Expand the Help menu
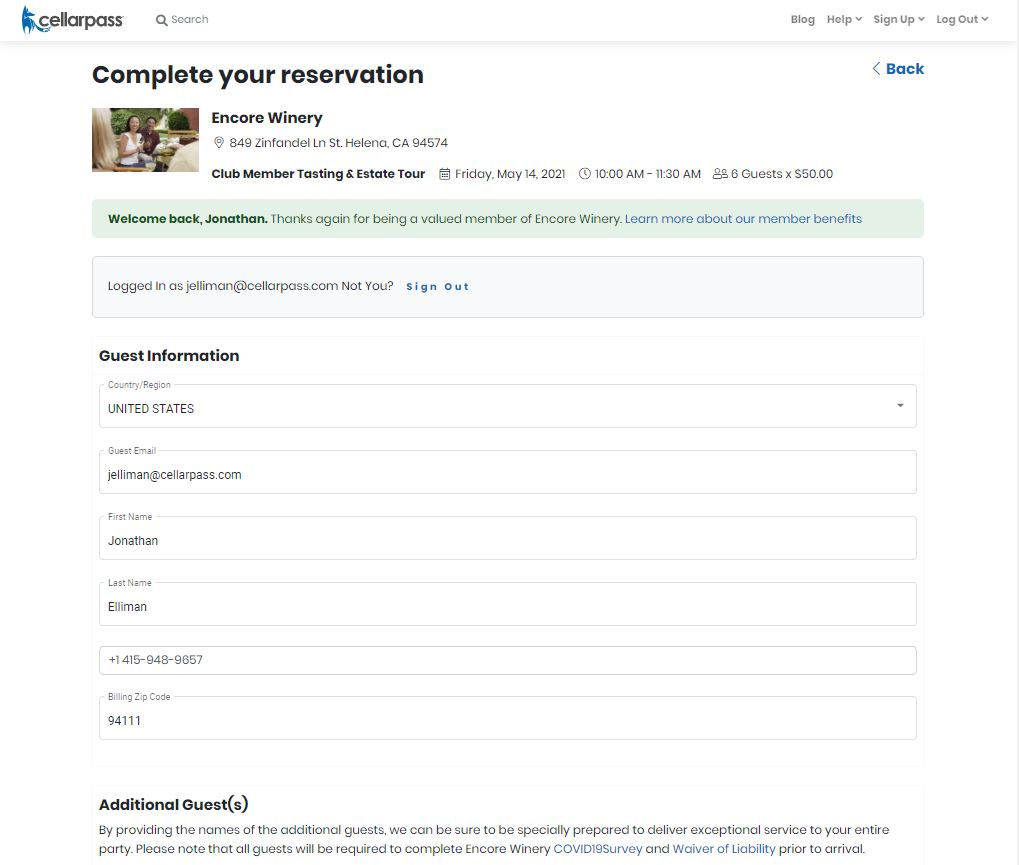1019x865 pixels. (x=844, y=20)
